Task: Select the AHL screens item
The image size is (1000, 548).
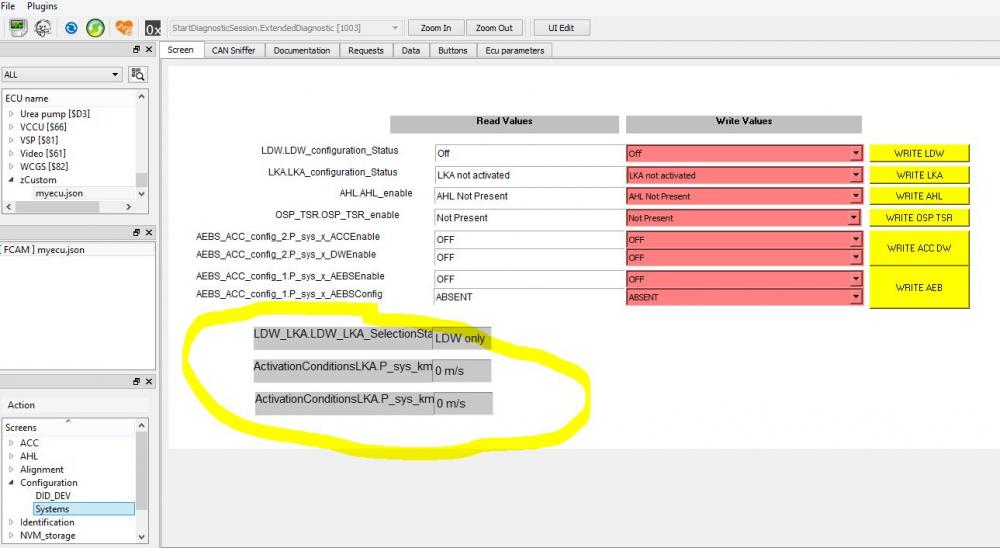Action: coord(29,456)
